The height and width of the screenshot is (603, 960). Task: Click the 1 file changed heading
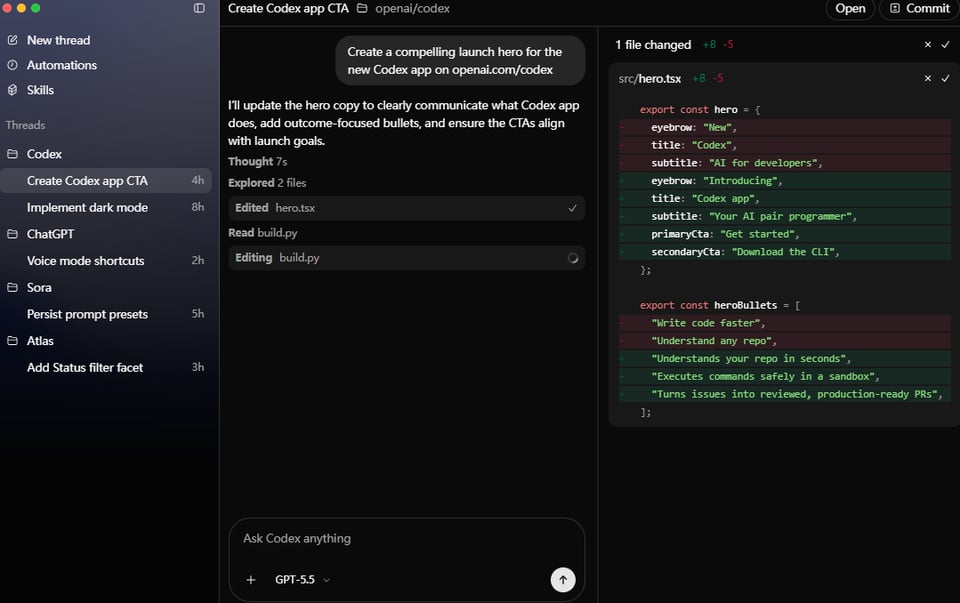pyautogui.click(x=653, y=45)
